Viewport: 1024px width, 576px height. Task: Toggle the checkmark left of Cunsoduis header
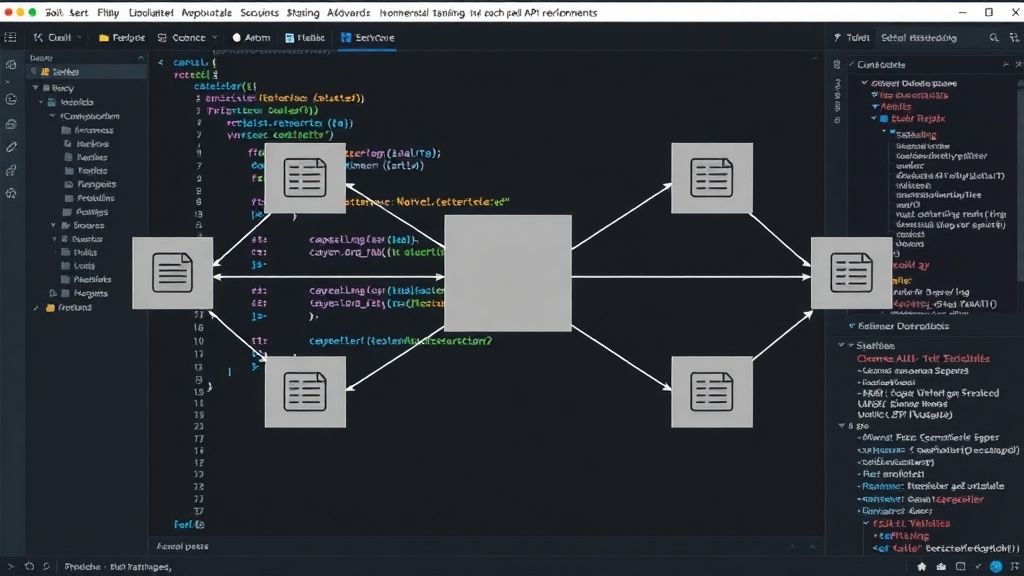[x=852, y=64]
